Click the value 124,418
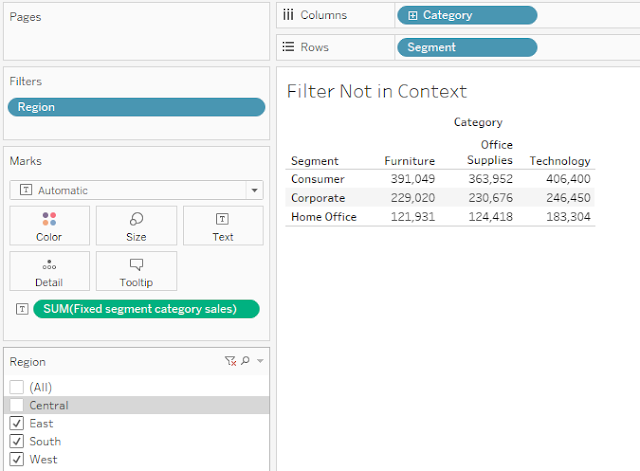This screenshot has height=471, width=640. [490, 217]
